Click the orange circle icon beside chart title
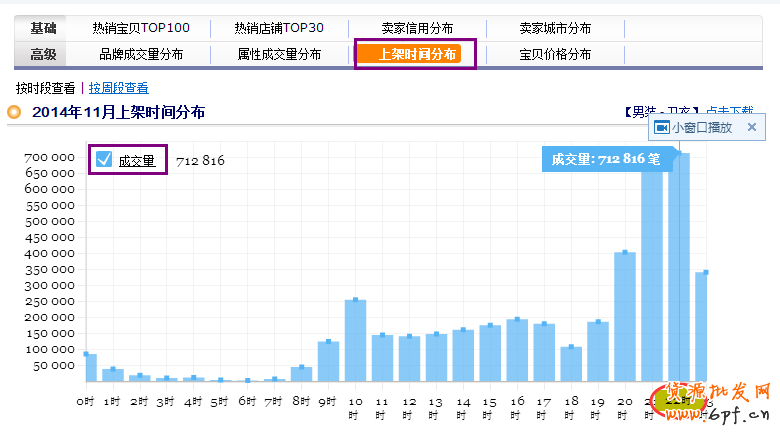The height and width of the screenshot is (436, 780). pyautogui.click(x=14, y=112)
